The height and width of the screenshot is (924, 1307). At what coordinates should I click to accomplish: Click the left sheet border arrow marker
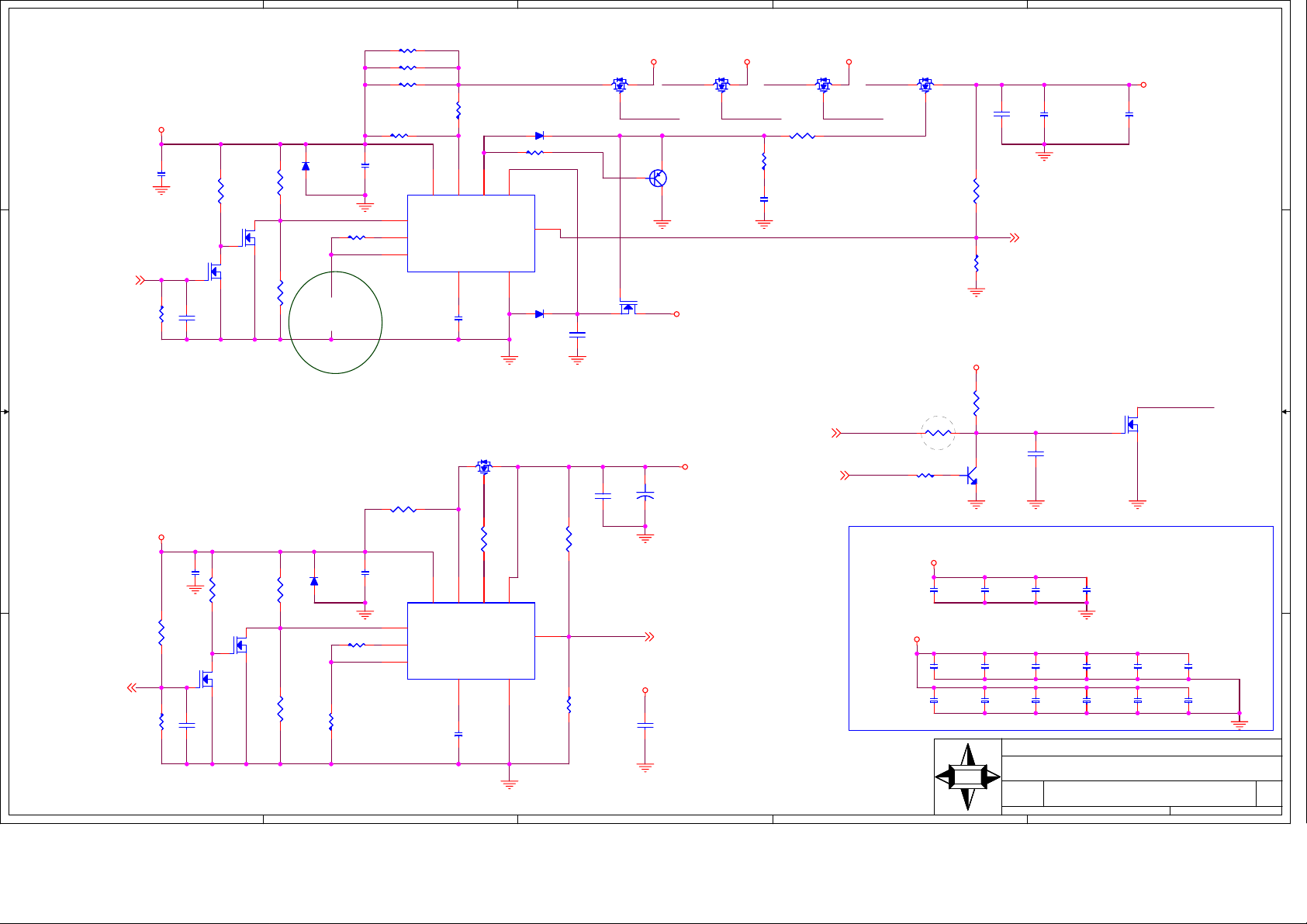click(5, 412)
